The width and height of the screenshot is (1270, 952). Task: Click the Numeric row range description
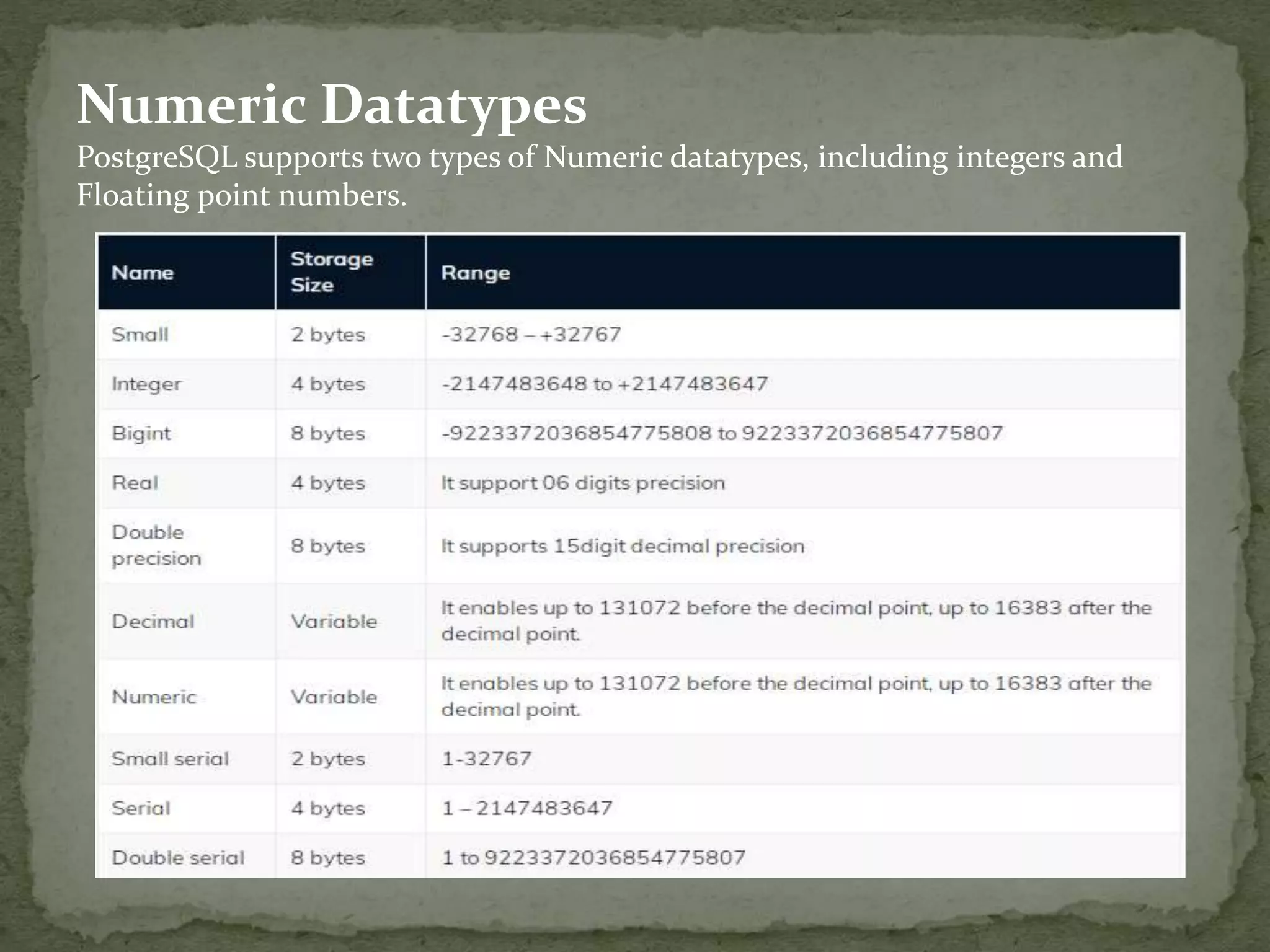coord(796,697)
